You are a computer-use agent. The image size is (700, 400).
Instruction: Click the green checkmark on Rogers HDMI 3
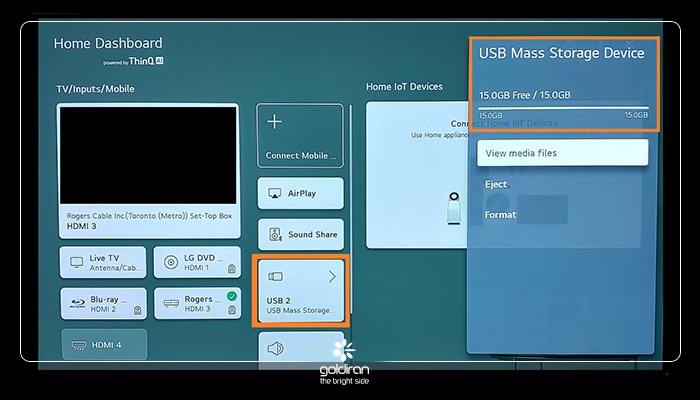click(x=232, y=296)
